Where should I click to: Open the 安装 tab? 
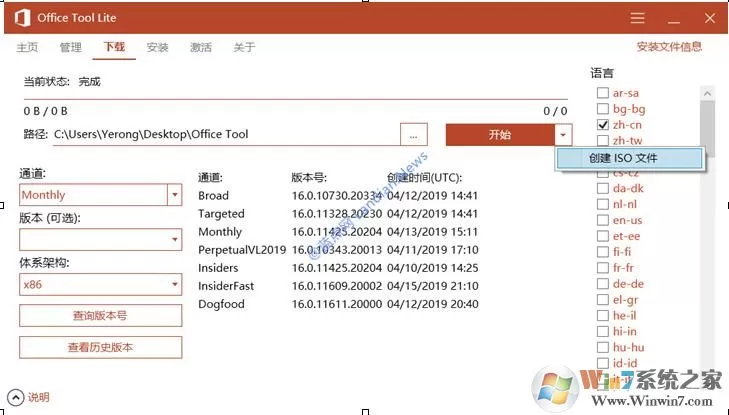(x=157, y=47)
